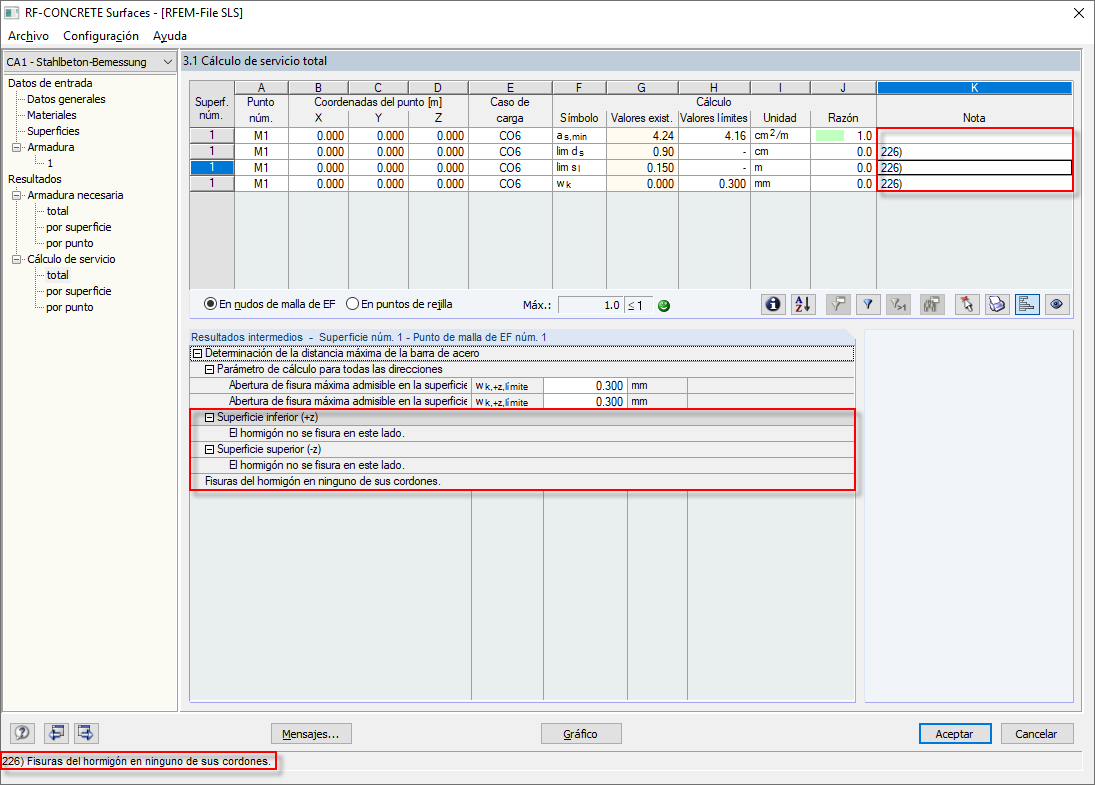Viewport: 1095px width, 785px height.
Task: Click the grey funnel with folder icon
Action: click(x=838, y=305)
